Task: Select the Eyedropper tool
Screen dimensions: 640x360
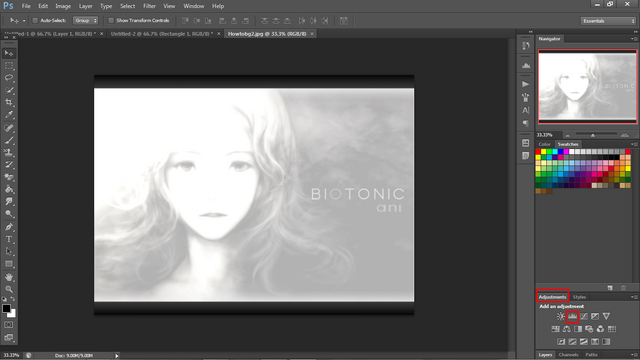Action: 9,115
